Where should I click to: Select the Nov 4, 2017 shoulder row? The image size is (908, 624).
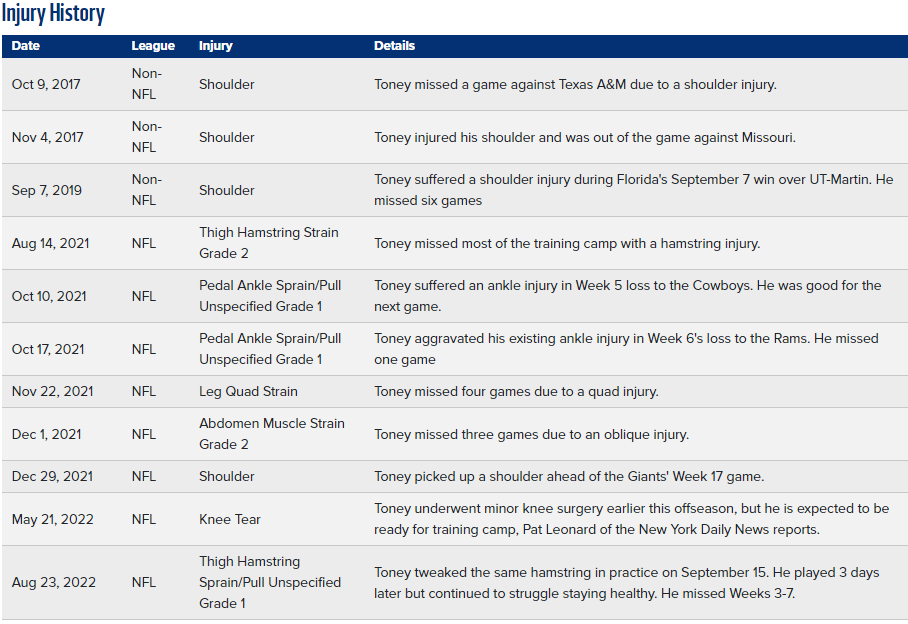coord(455,137)
